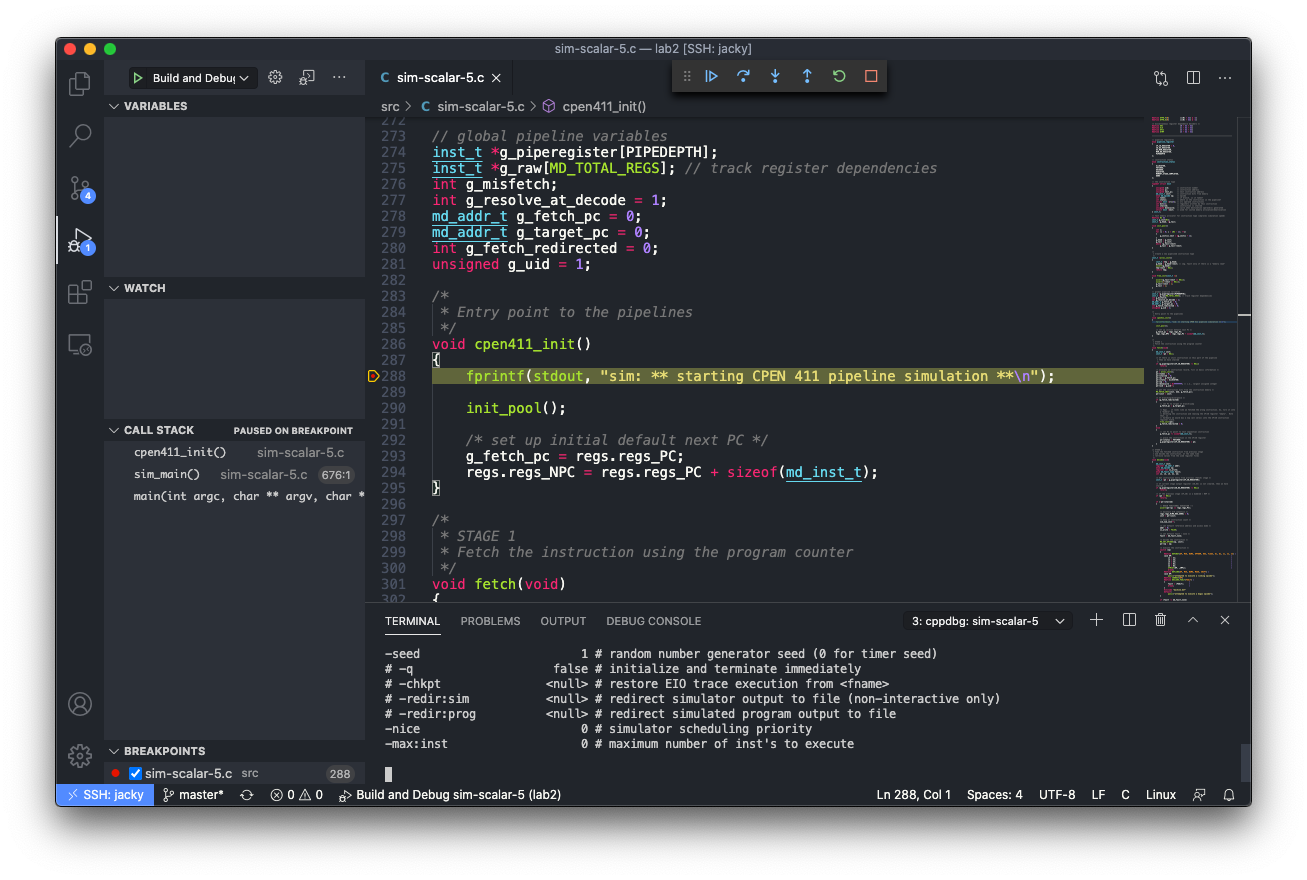Open the Extensions view
Viewport: 1307px width, 880px height.
click(x=80, y=293)
